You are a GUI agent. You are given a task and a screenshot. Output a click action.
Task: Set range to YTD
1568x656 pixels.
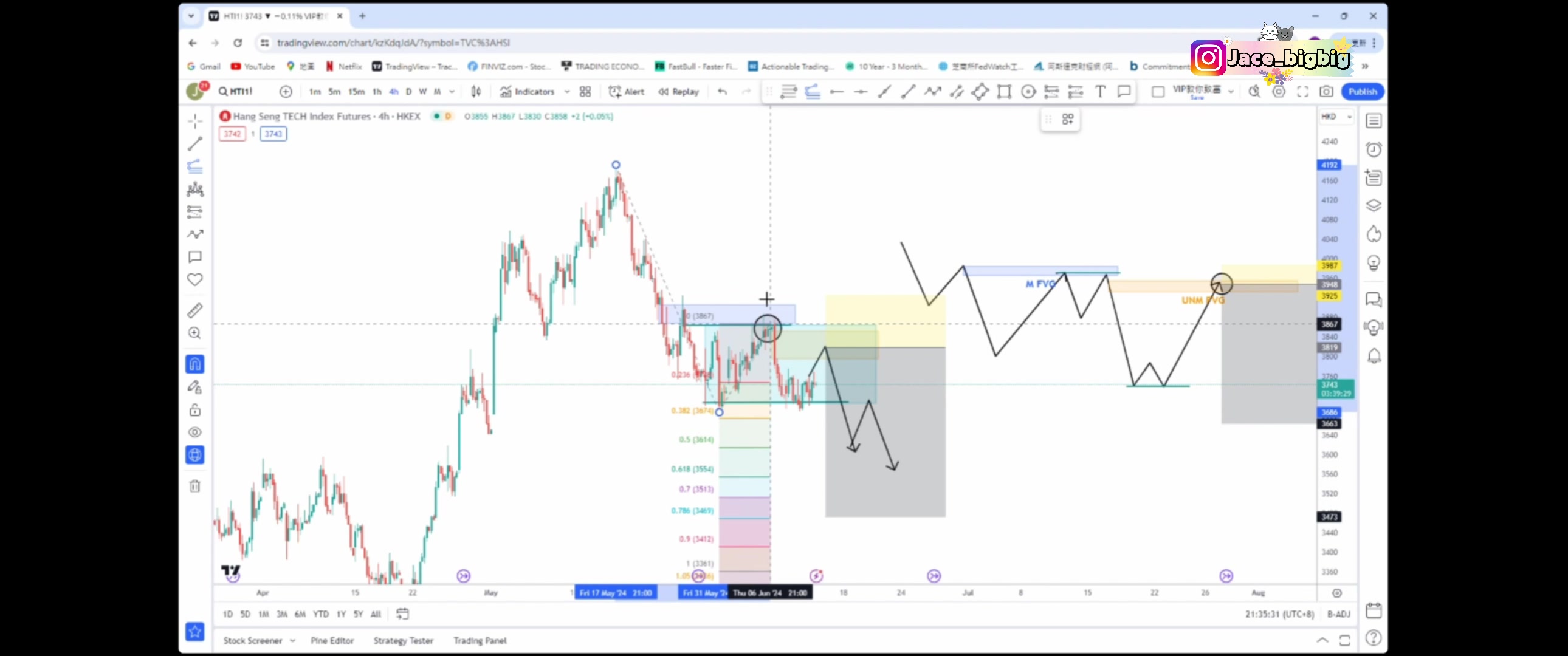tap(321, 614)
